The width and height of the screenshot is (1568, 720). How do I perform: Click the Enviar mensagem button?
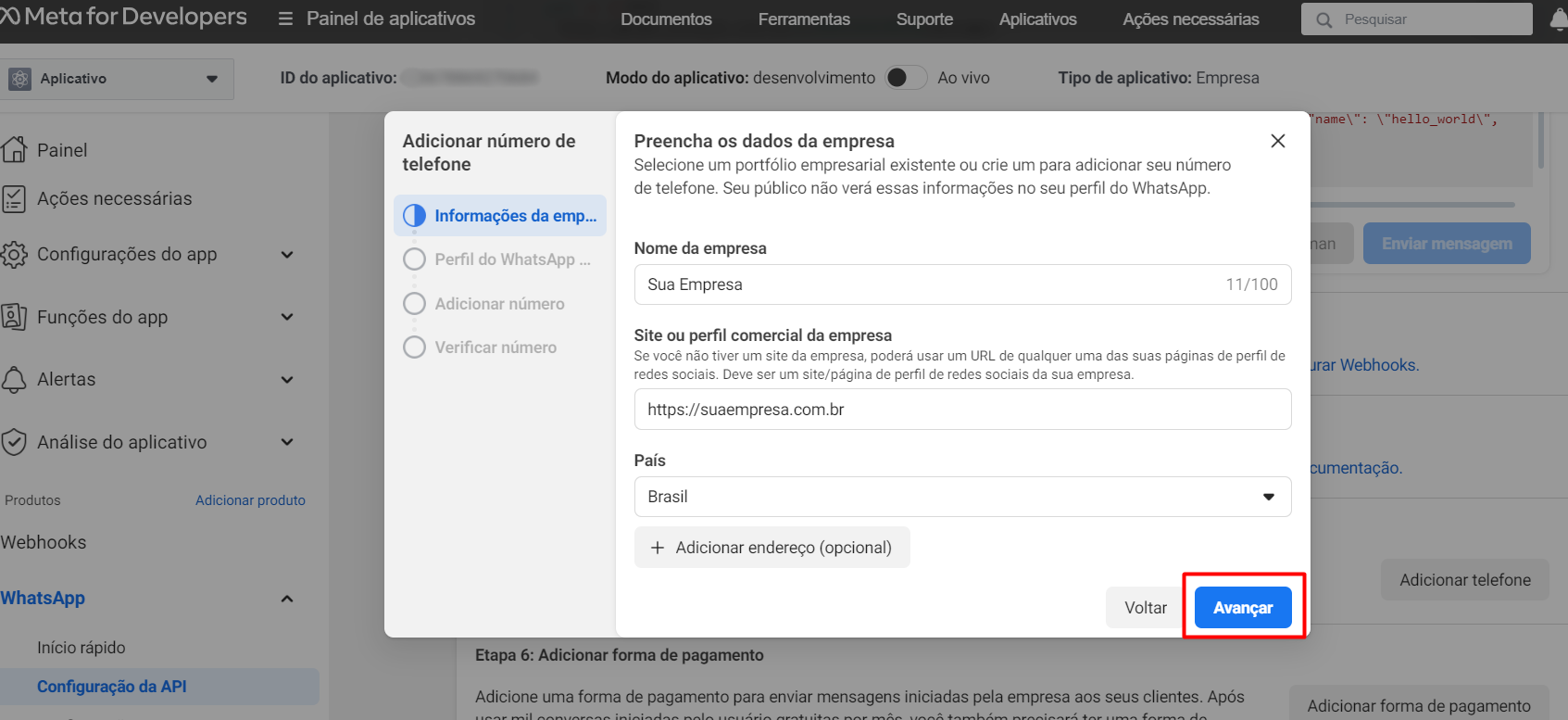click(1447, 244)
